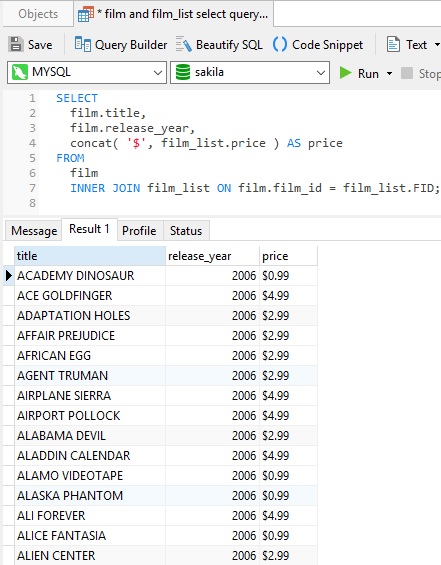Click the Save floppy disk icon
Screen dimensions: 441x565
pyautogui.click(x=16, y=45)
